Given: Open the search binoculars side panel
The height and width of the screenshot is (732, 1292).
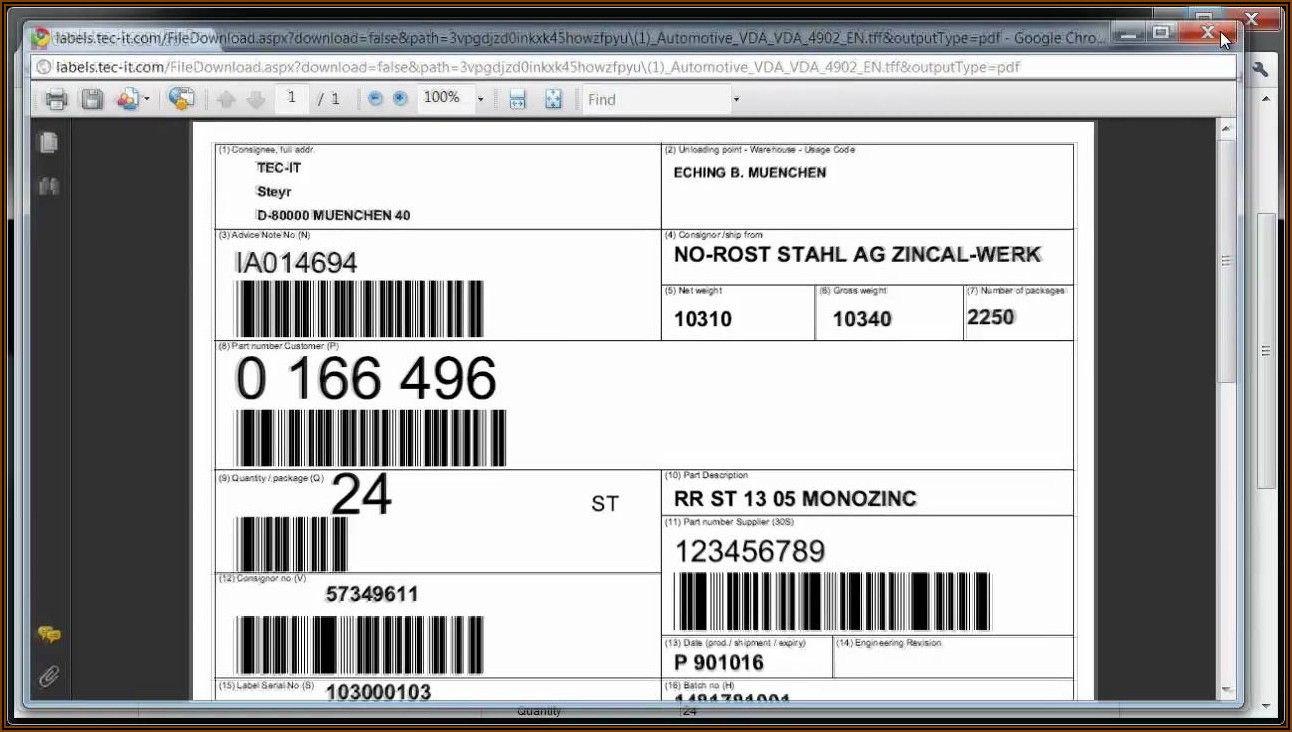Looking at the screenshot, I should (48, 186).
